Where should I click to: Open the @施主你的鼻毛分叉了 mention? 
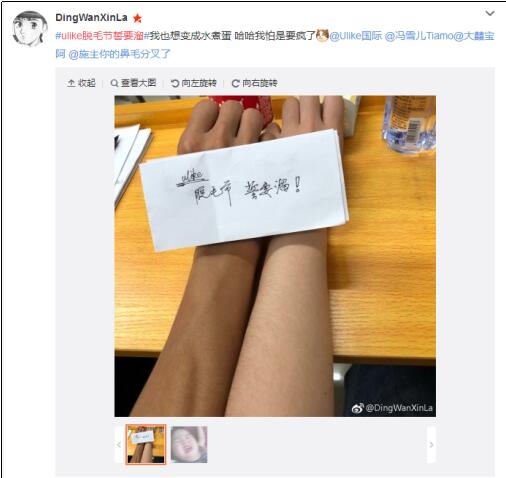pyautogui.click(x=119, y=54)
